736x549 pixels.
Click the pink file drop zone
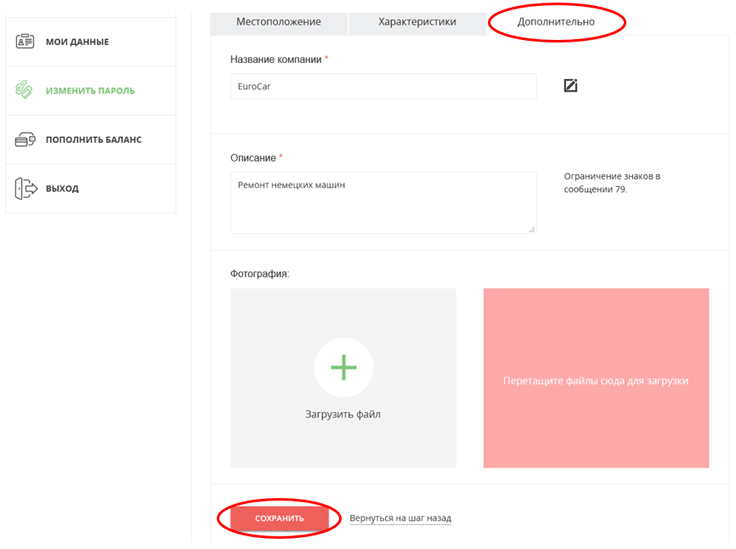596,378
